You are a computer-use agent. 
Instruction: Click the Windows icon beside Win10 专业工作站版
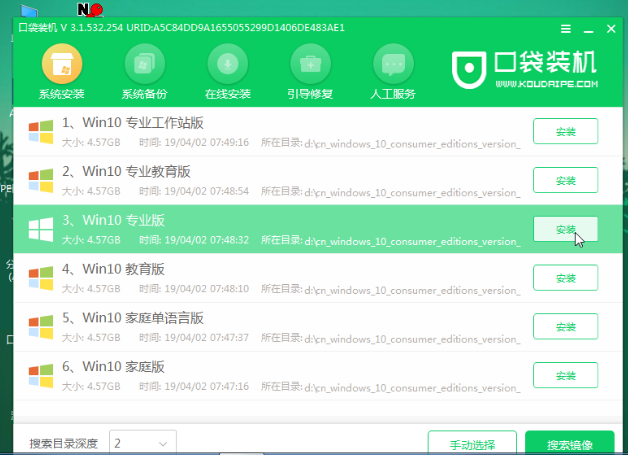pos(41,132)
